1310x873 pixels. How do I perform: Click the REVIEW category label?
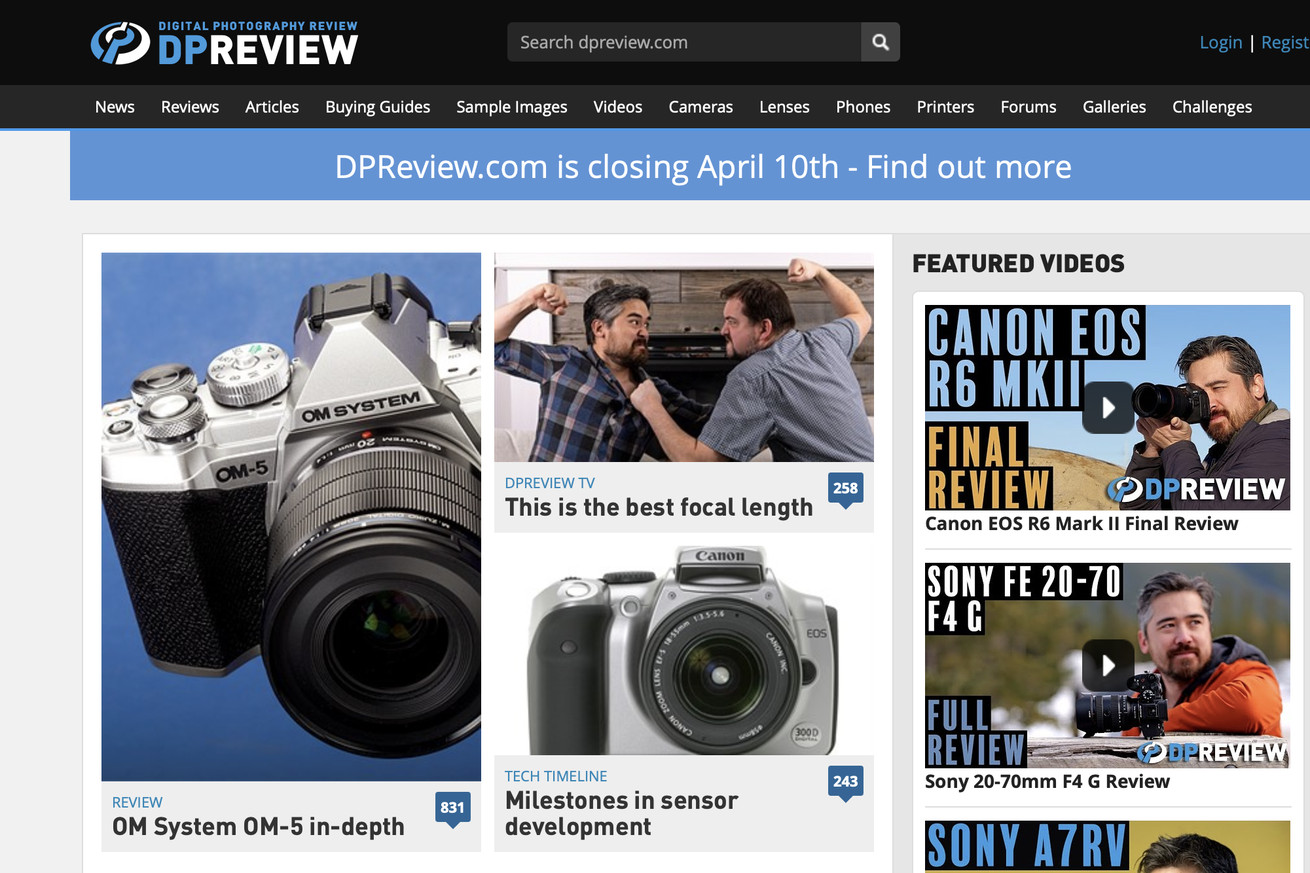pyautogui.click(x=137, y=802)
